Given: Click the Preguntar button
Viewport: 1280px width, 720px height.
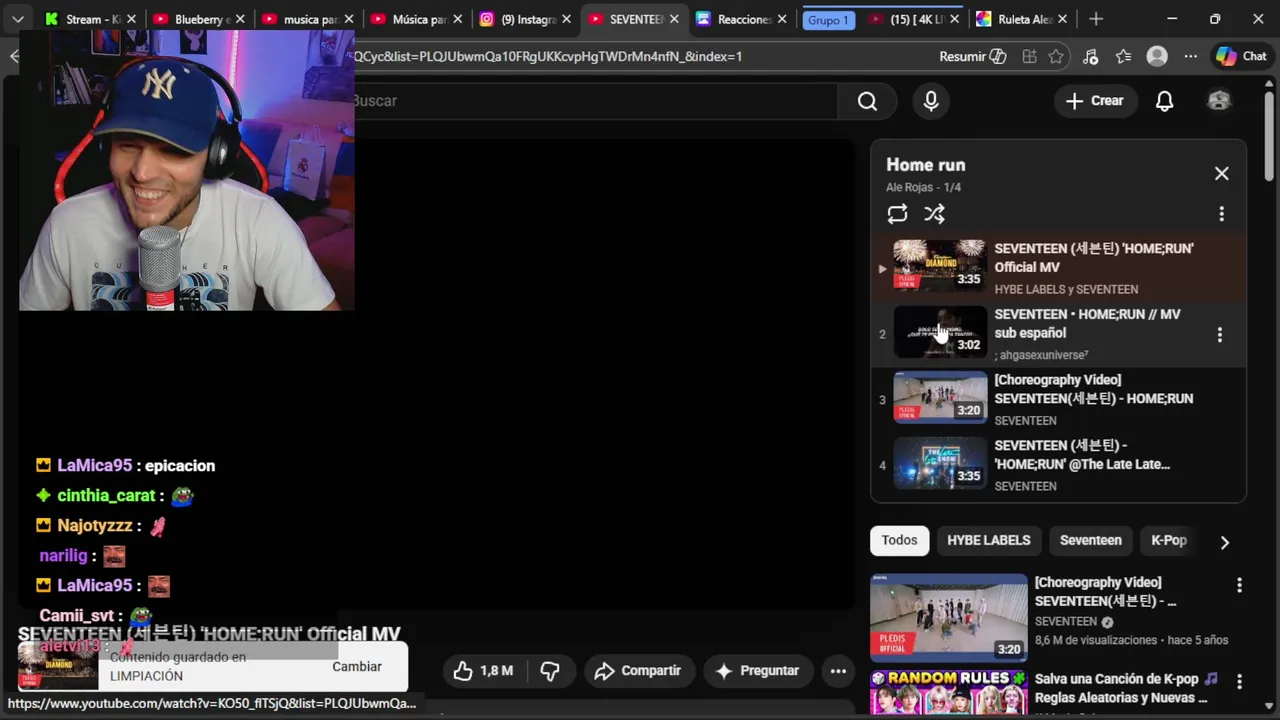Looking at the screenshot, I should 757,671.
